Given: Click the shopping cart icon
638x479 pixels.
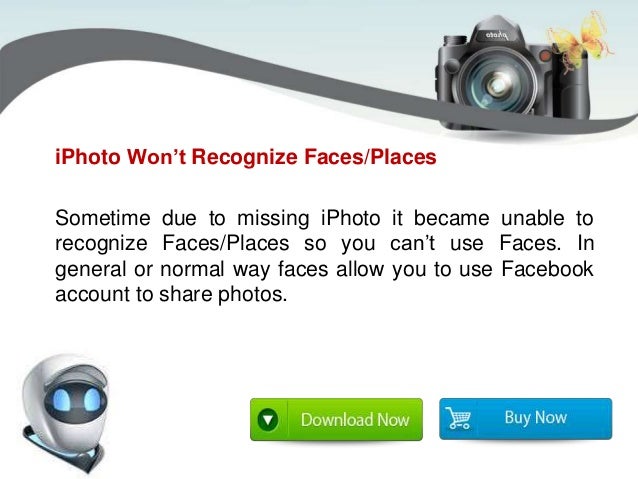Looking at the screenshot, I should [x=458, y=418].
